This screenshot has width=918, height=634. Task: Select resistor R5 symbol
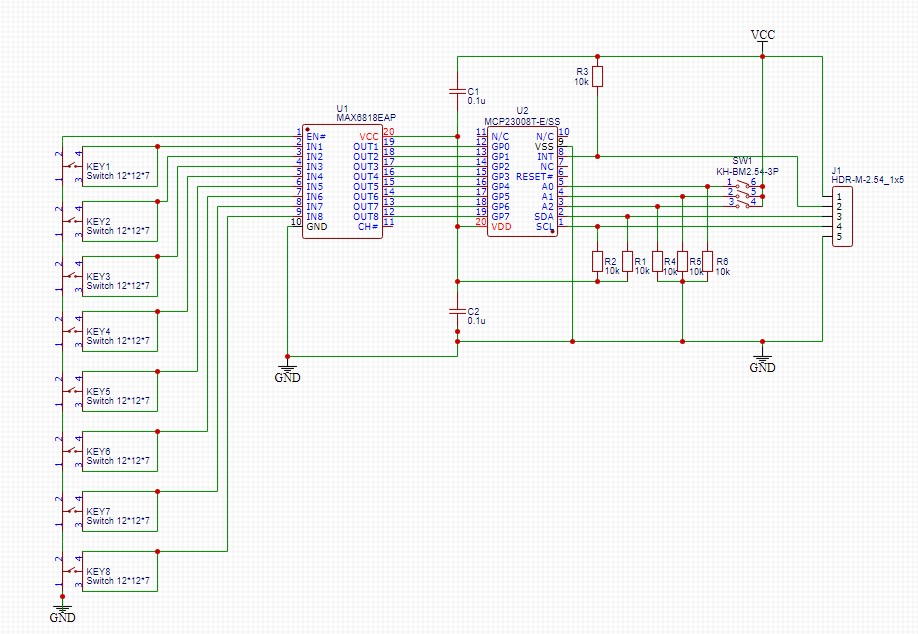click(x=683, y=262)
